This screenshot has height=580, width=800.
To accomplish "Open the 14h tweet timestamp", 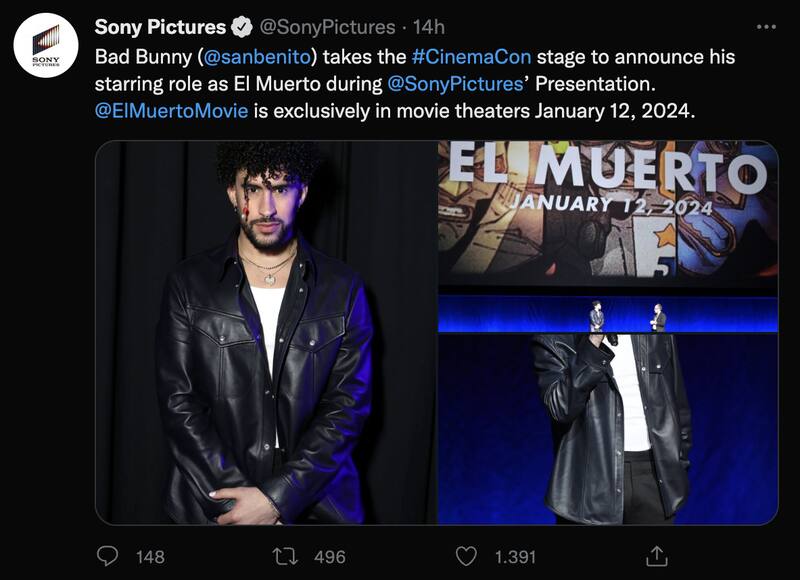I will point(429,27).
